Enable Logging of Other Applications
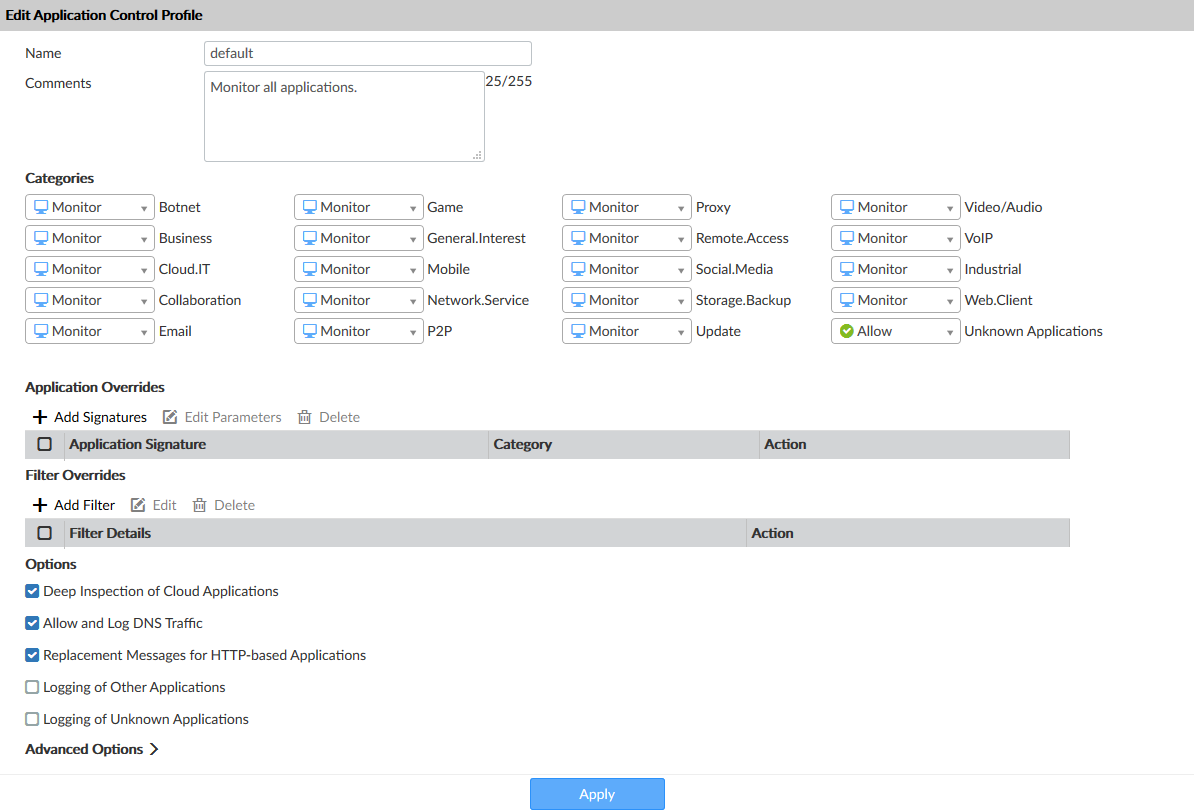This screenshot has height=810, width=1194. 31,687
